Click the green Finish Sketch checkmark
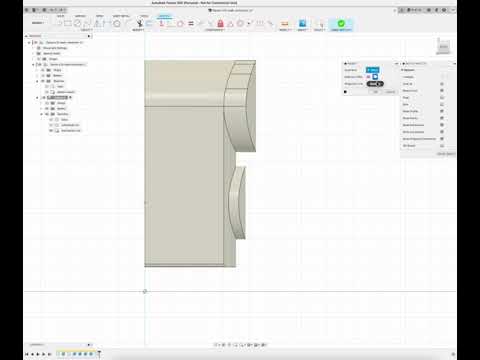Image resolution: width=480 pixels, height=360 pixels. click(341, 23)
